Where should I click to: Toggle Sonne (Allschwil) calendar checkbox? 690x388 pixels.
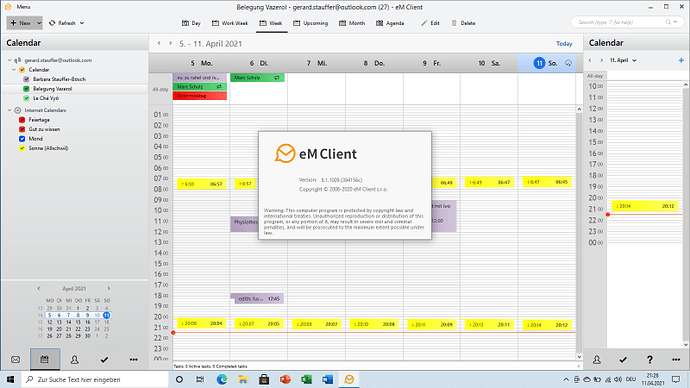coord(22,148)
